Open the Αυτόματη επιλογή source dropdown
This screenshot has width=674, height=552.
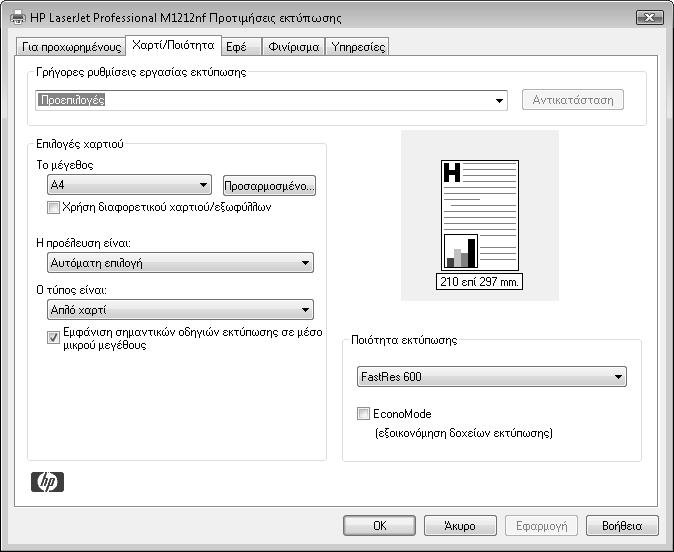(180, 263)
